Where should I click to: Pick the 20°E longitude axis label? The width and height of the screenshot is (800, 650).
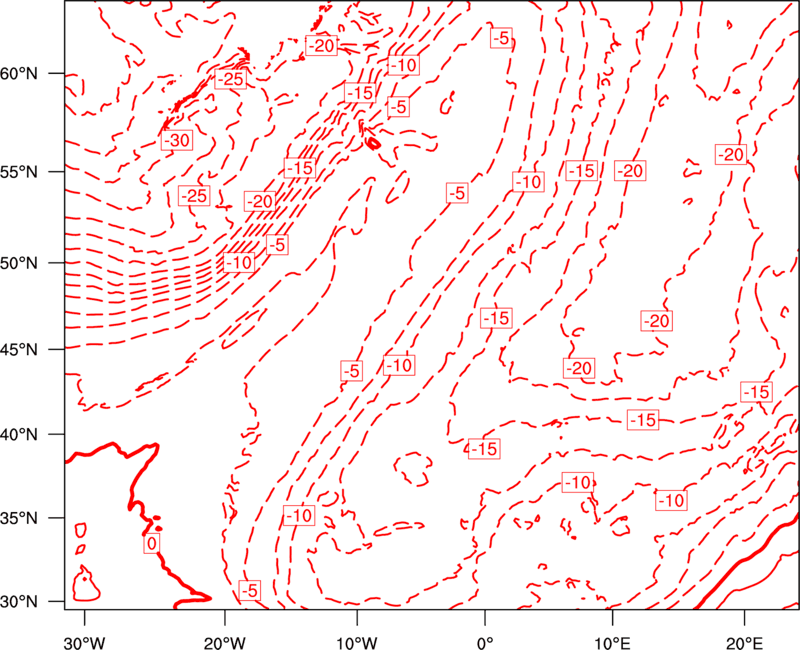744,642
